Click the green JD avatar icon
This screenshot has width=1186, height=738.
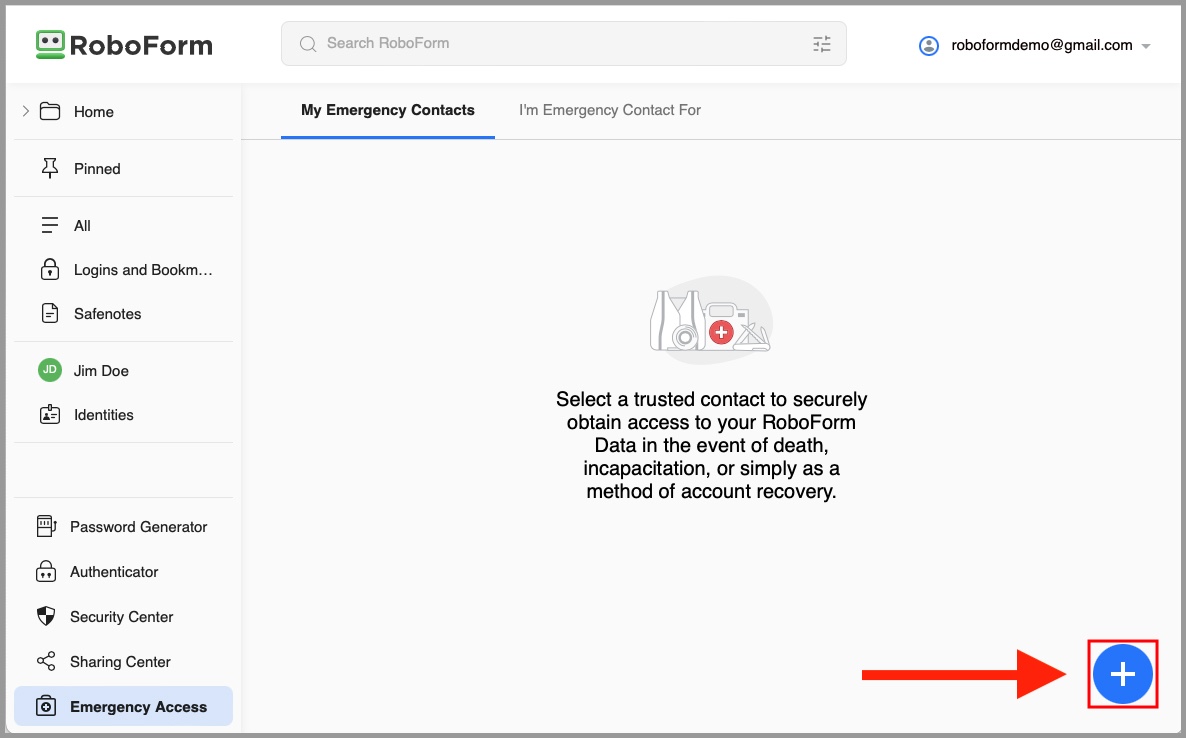50,370
